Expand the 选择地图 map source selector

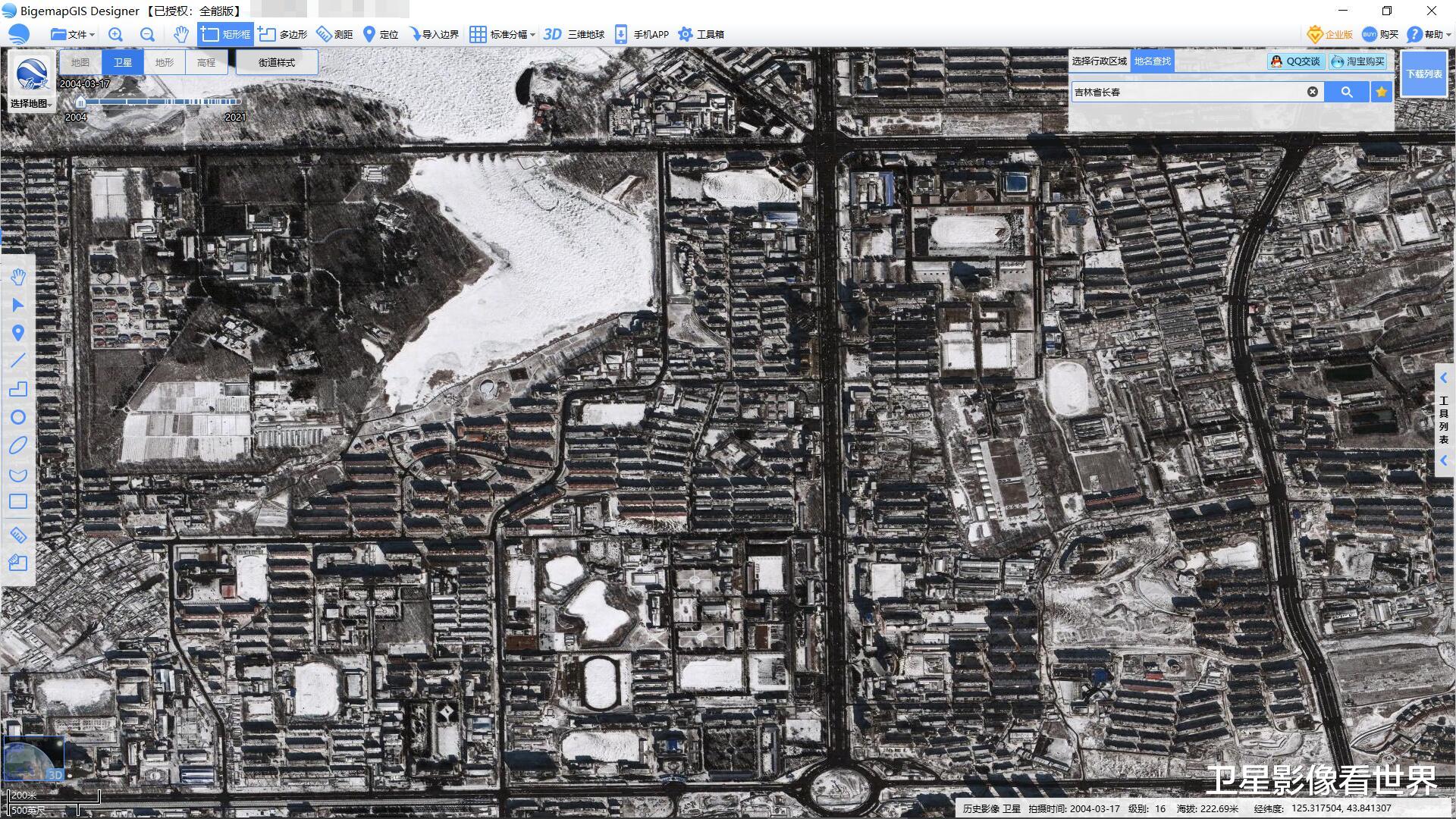(x=31, y=104)
